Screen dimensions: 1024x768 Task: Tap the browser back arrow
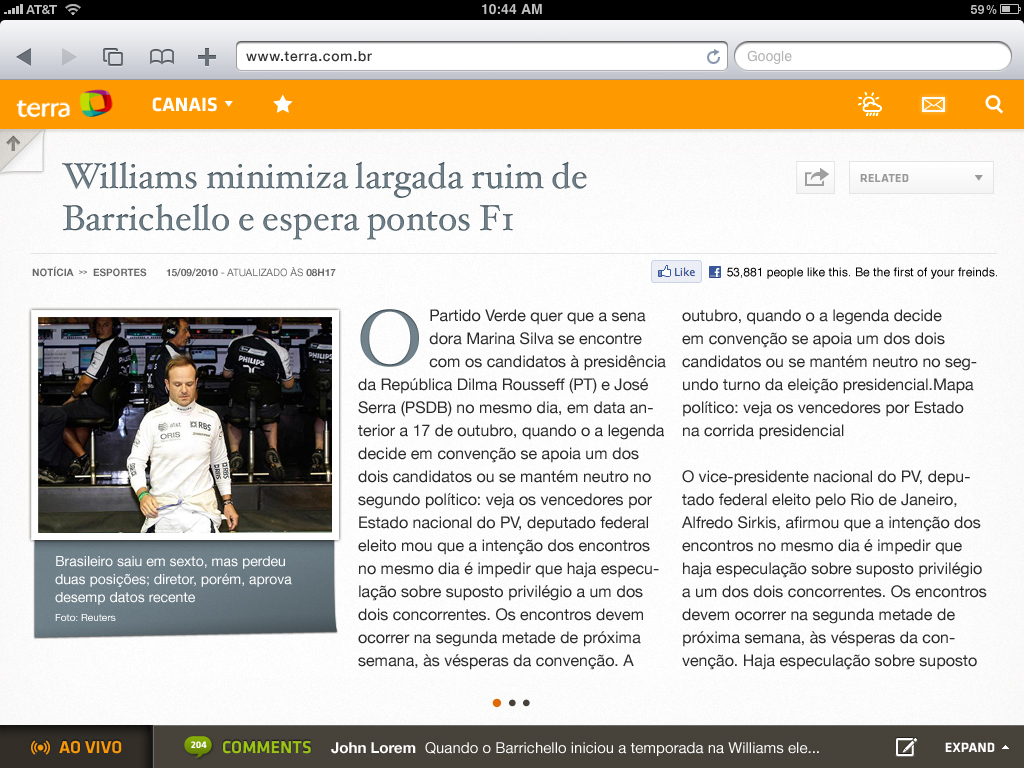coord(24,57)
